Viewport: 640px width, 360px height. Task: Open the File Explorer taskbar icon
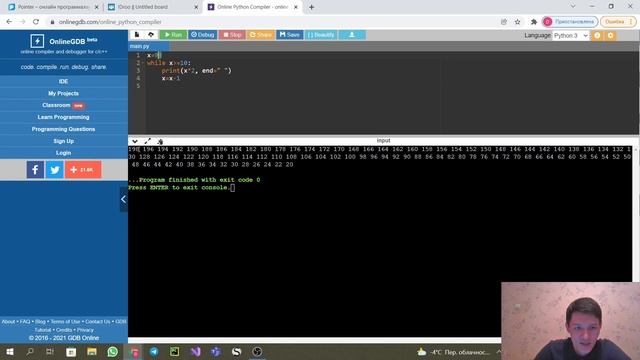91,351
